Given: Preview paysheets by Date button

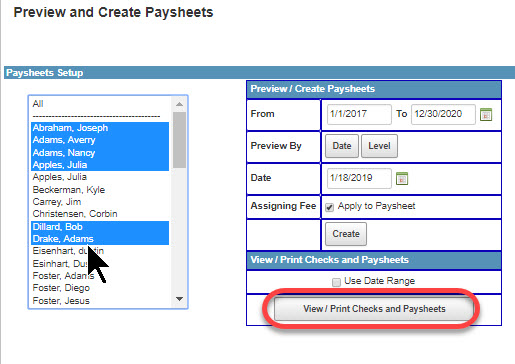Looking at the screenshot, I should point(342,146).
